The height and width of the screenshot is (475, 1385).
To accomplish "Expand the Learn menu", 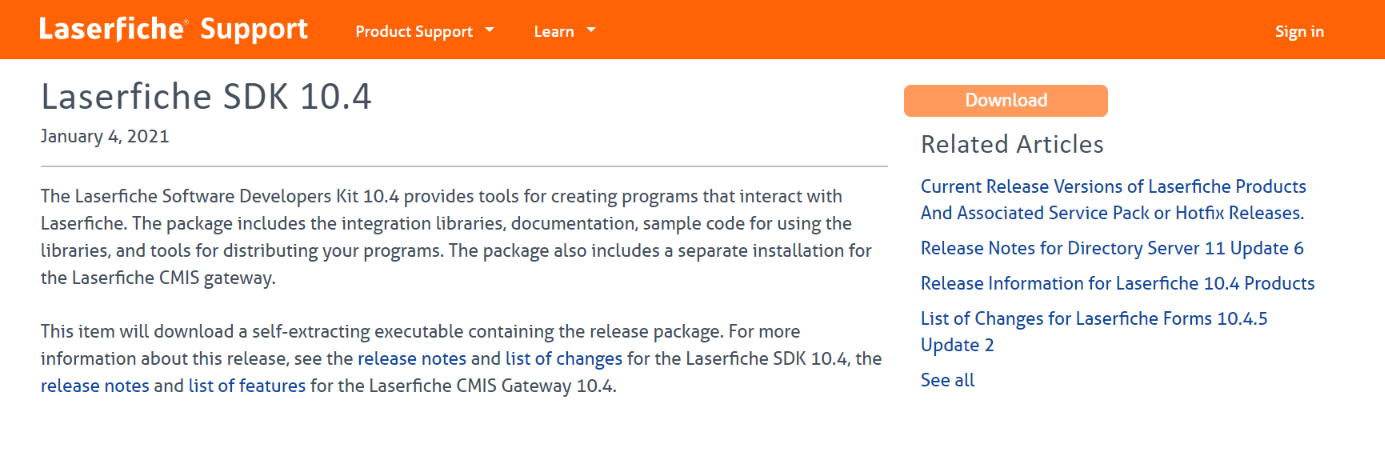I will [565, 31].
